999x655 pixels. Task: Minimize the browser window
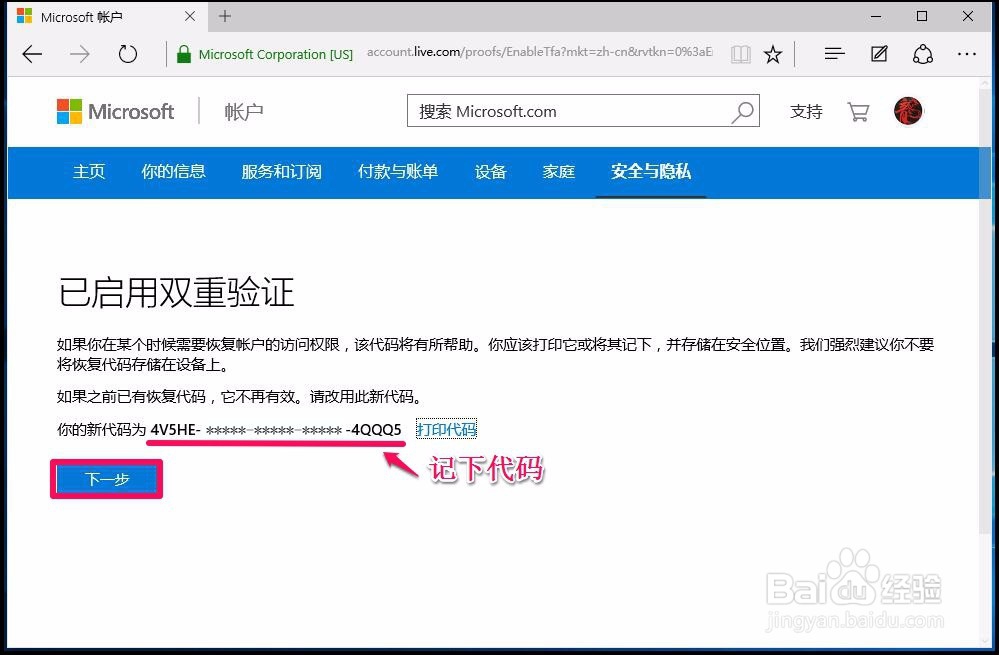876,17
